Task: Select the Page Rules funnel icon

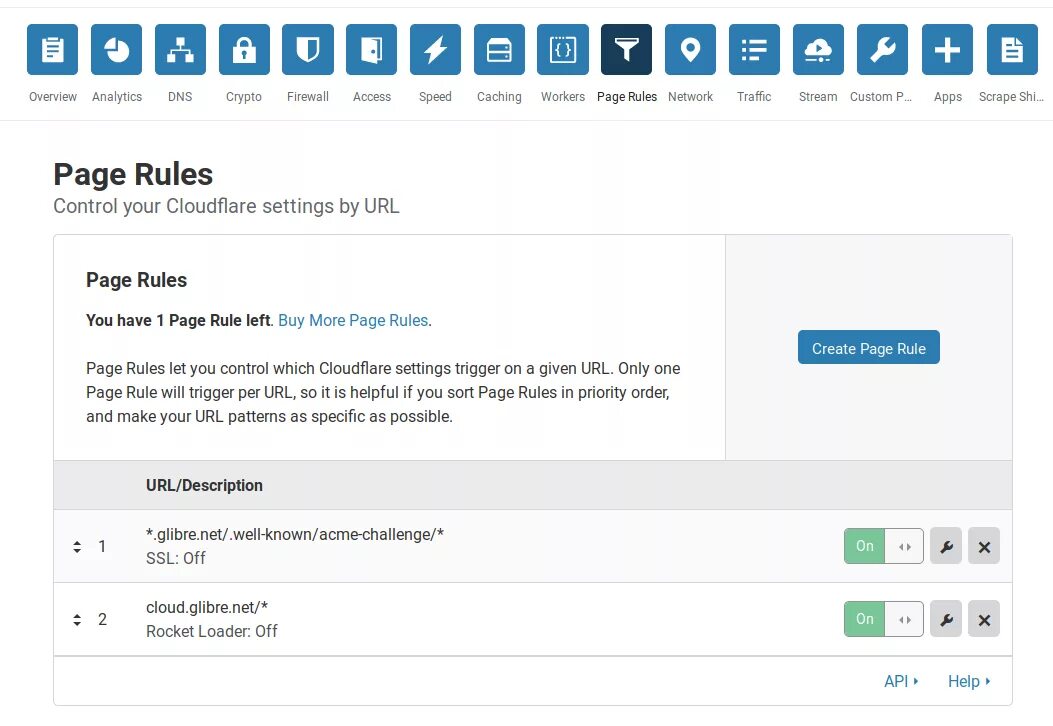Action: click(627, 50)
